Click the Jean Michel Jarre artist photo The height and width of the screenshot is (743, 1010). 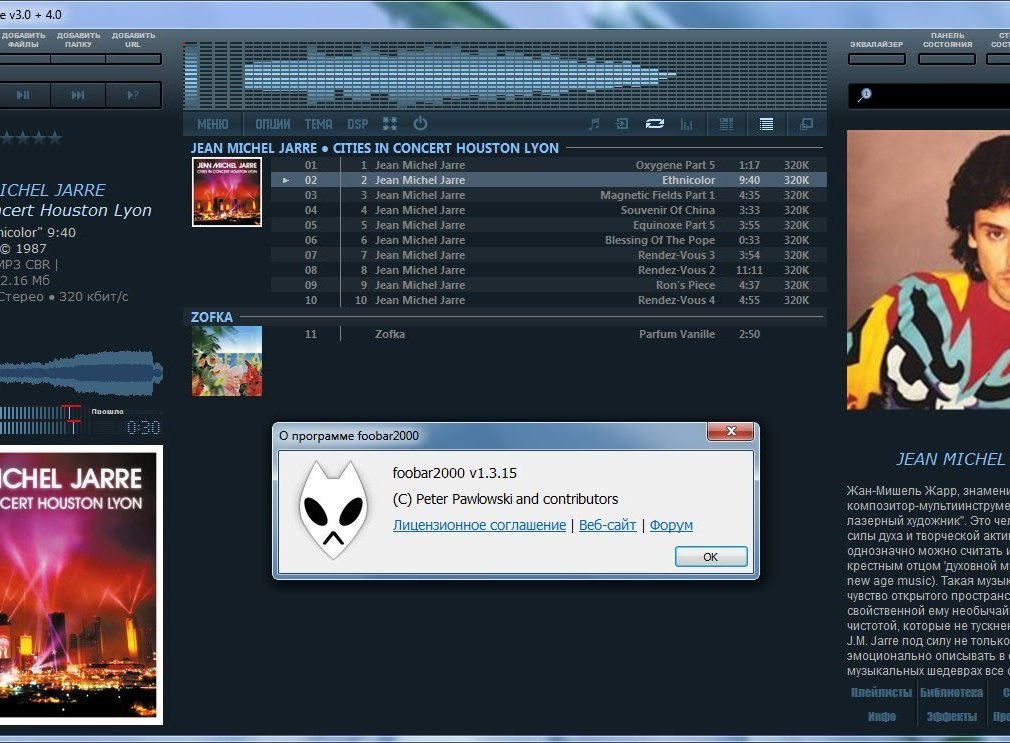click(x=928, y=270)
